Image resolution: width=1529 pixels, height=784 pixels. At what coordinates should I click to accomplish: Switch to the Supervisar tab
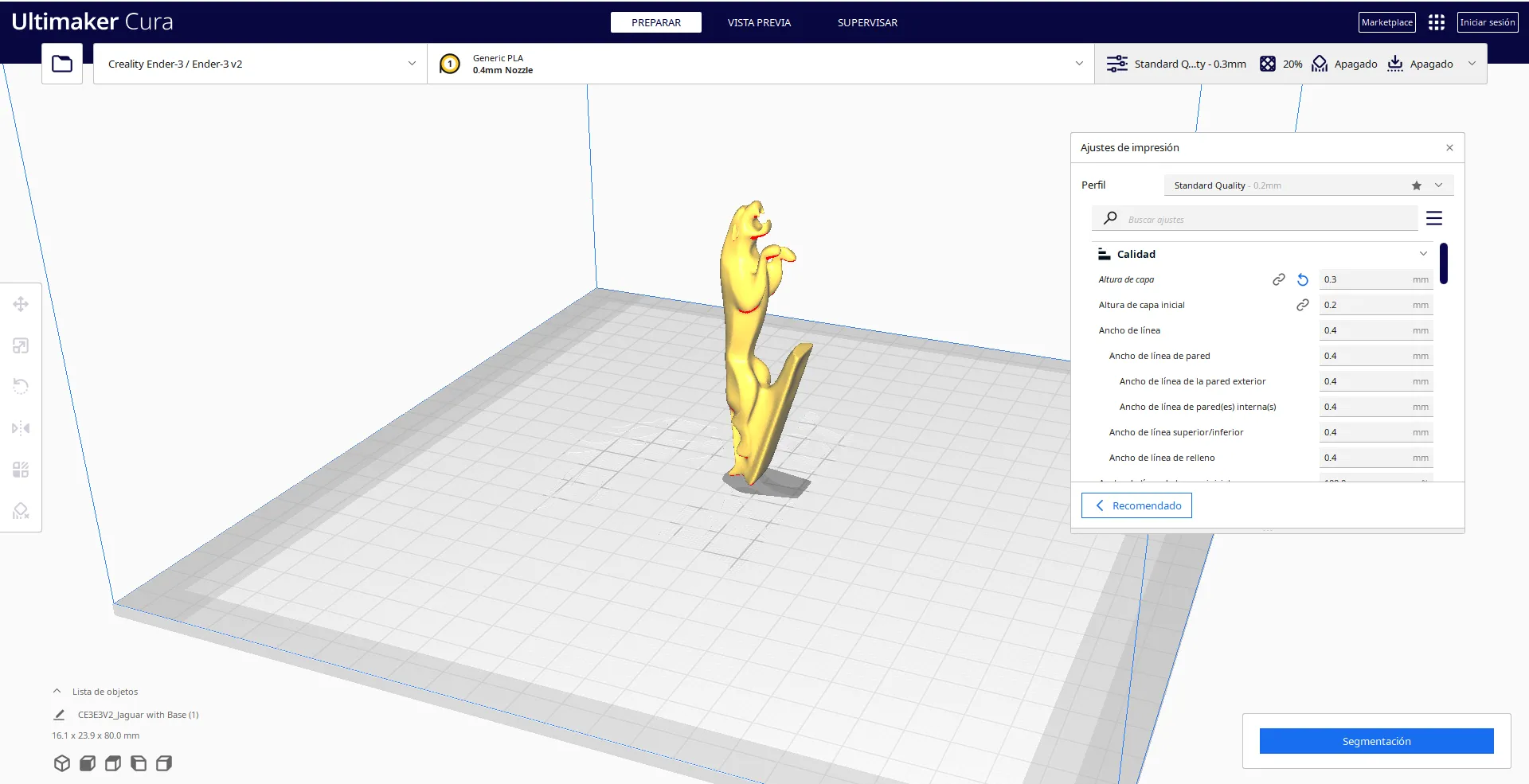[867, 22]
